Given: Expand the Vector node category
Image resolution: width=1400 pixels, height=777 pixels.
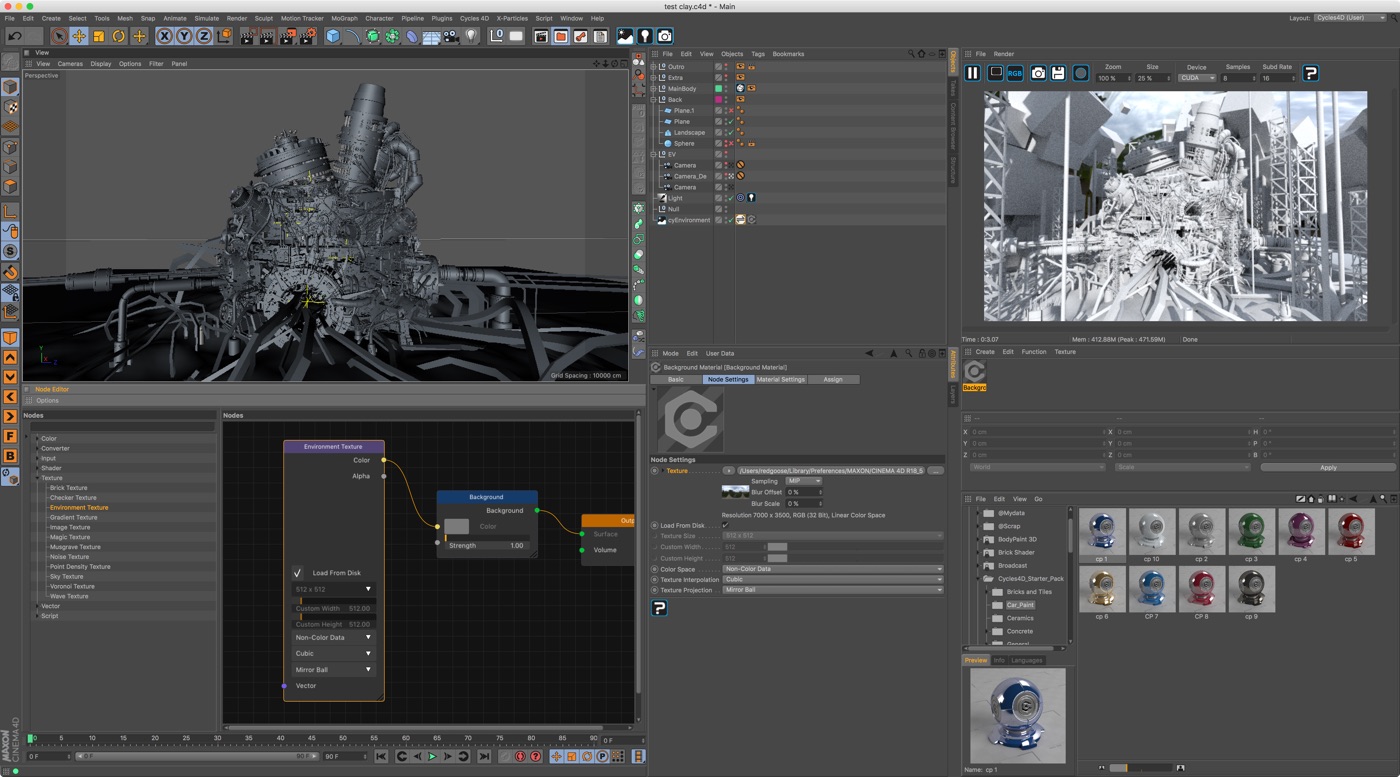Looking at the screenshot, I should 37,606.
